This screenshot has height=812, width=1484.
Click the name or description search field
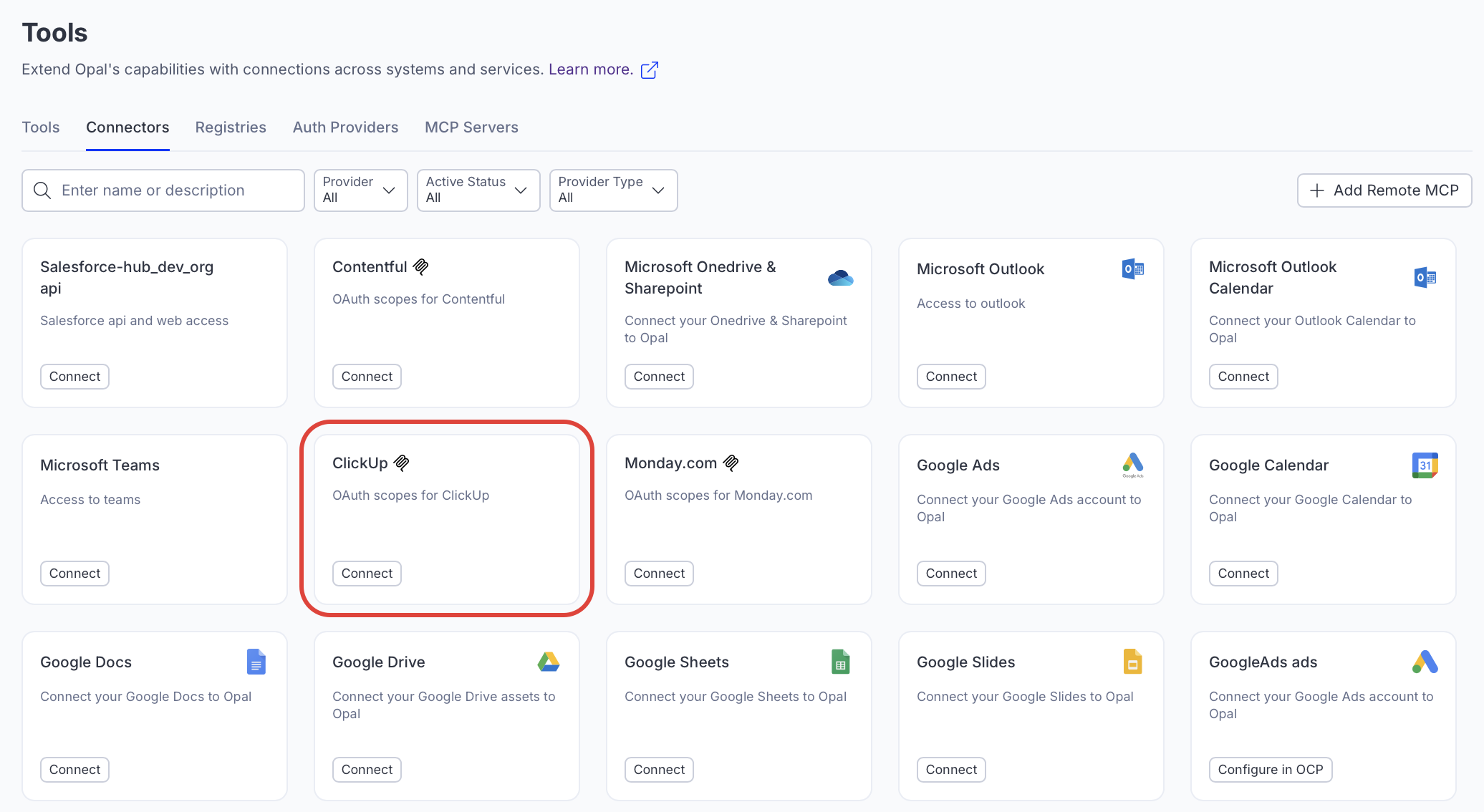pos(162,190)
